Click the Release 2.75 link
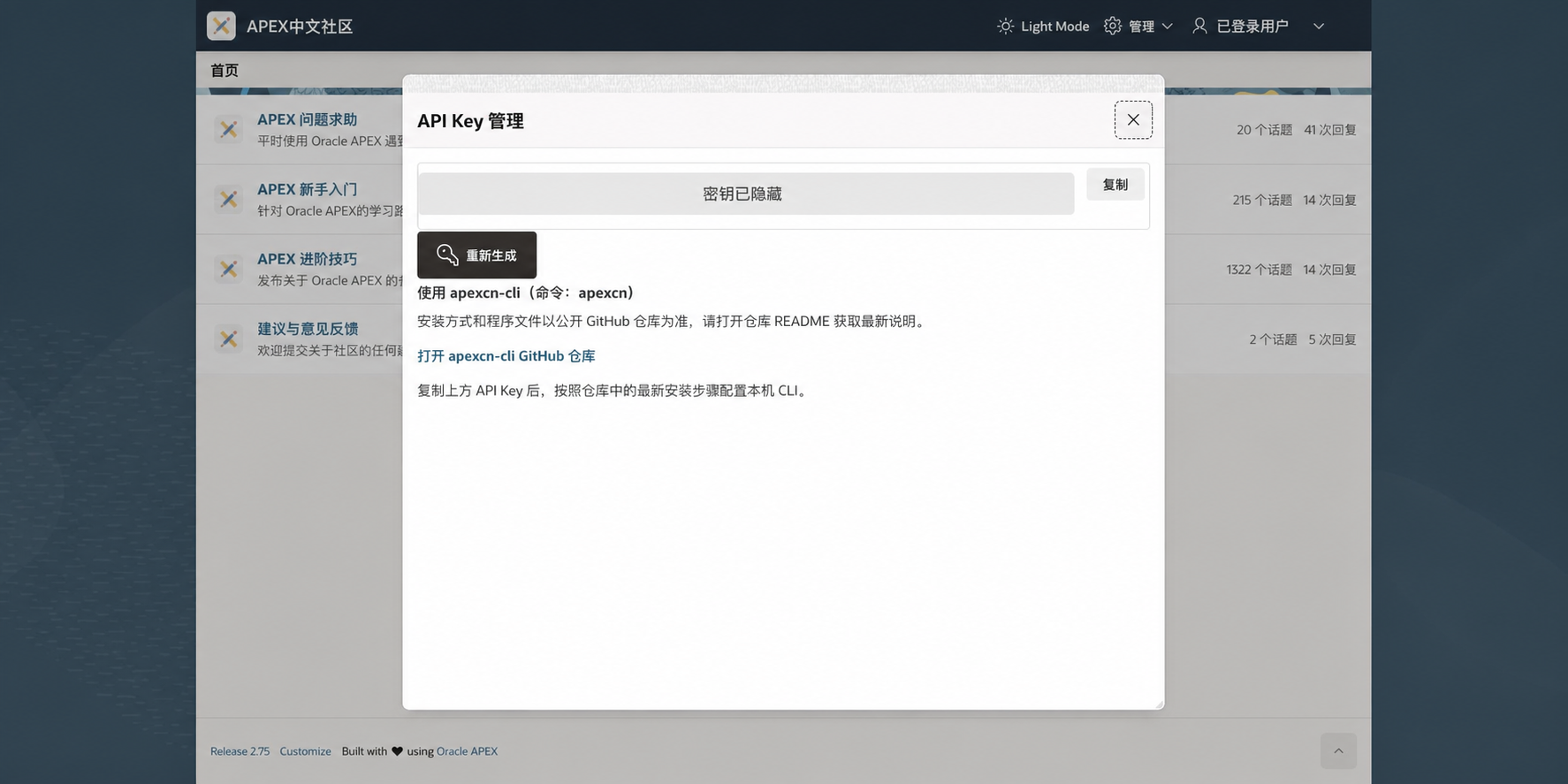Image resolution: width=1568 pixels, height=784 pixels. (x=240, y=751)
